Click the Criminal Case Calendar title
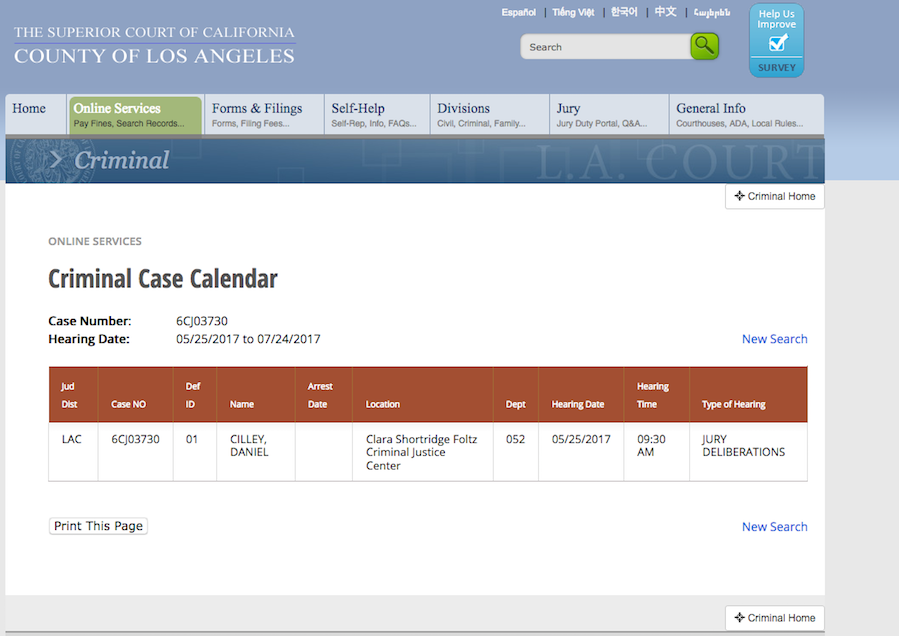This screenshot has height=636, width=899. (163, 279)
